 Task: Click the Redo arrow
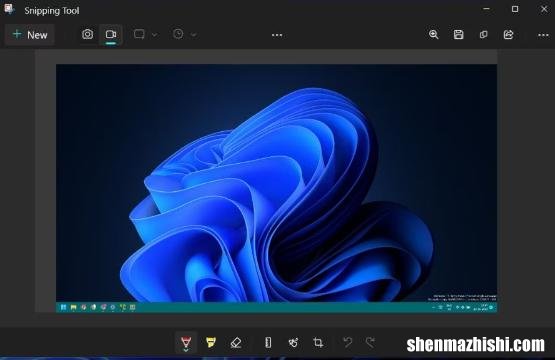[370, 342]
